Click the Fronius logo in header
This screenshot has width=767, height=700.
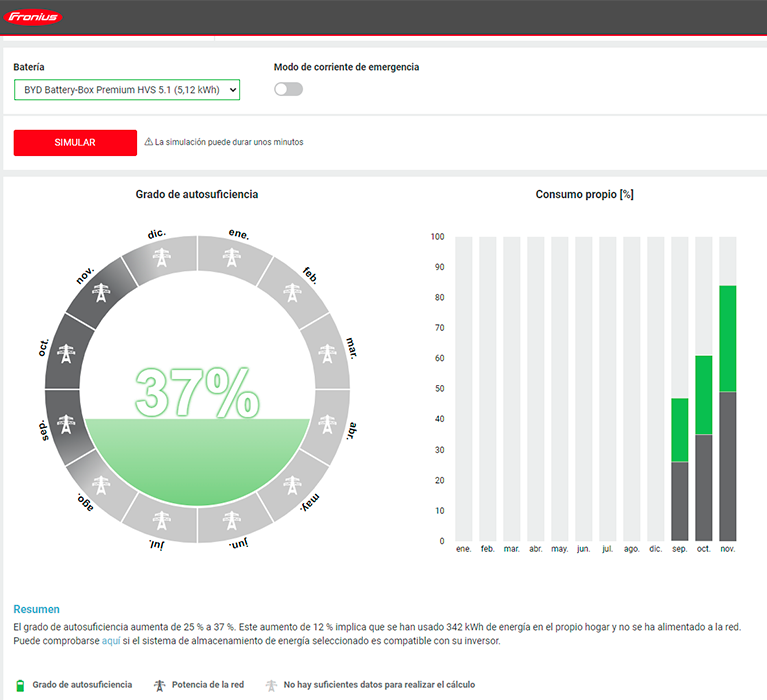tap(34, 17)
